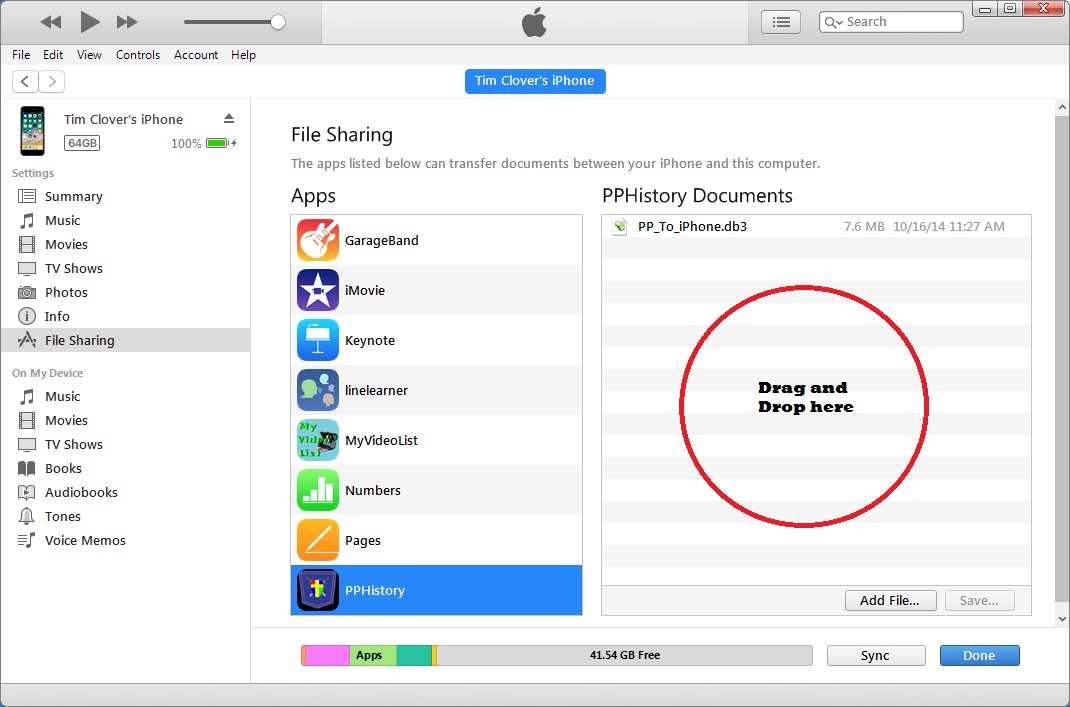Select the Keynote app icon
Viewport: 1070px width, 707px height.
(318, 340)
